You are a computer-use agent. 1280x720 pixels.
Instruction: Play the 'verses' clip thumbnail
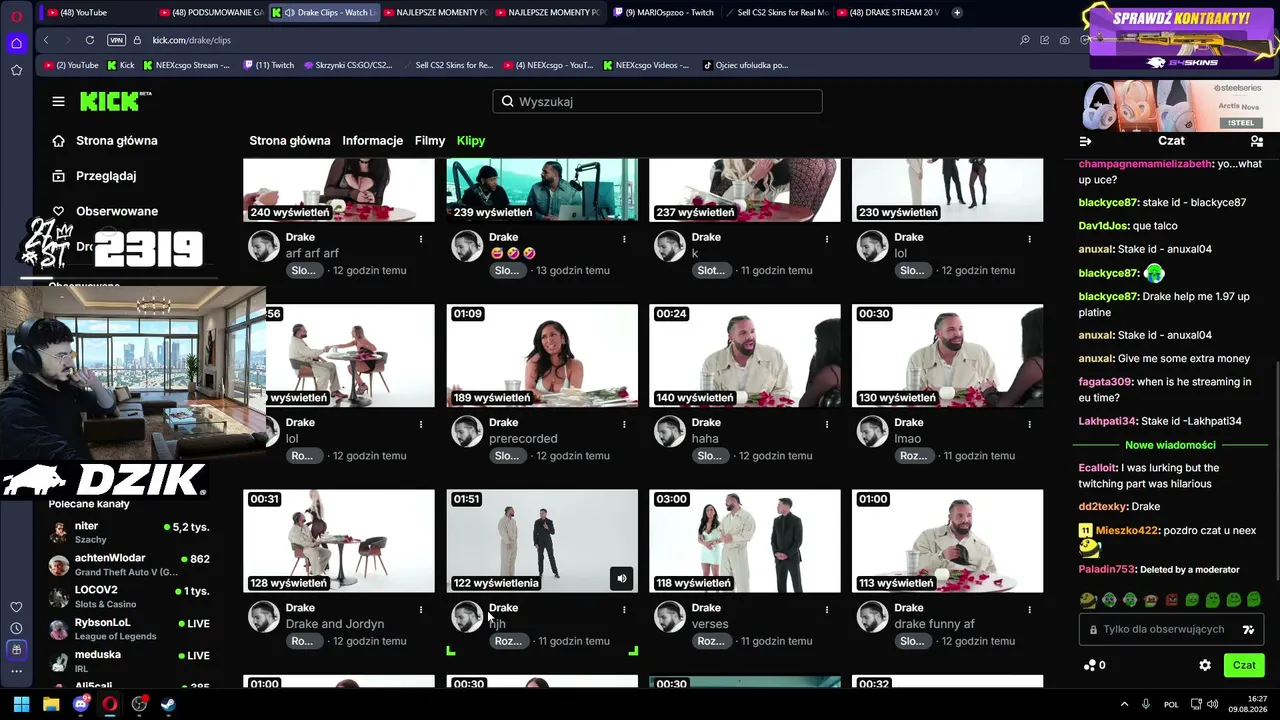click(745, 540)
